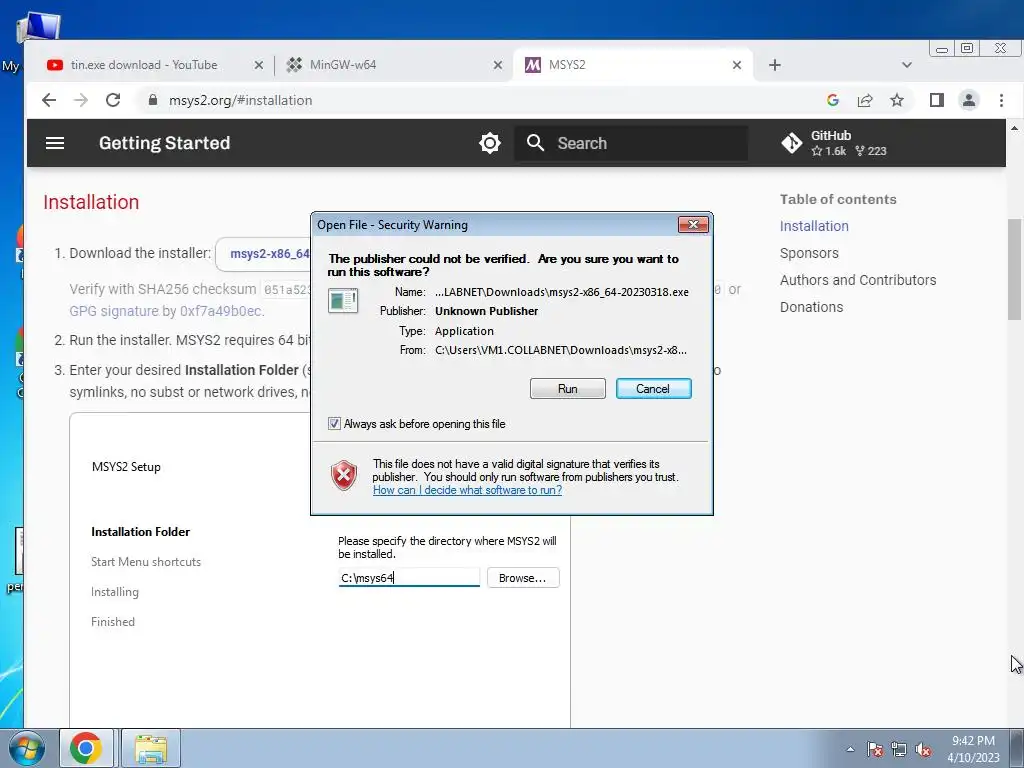Jump to Authors and Contributors section

click(857, 280)
